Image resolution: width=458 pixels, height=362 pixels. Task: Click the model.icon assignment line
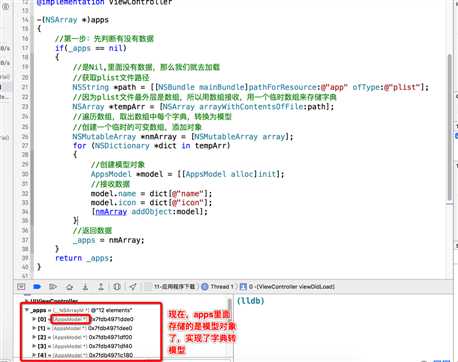(151, 203)
